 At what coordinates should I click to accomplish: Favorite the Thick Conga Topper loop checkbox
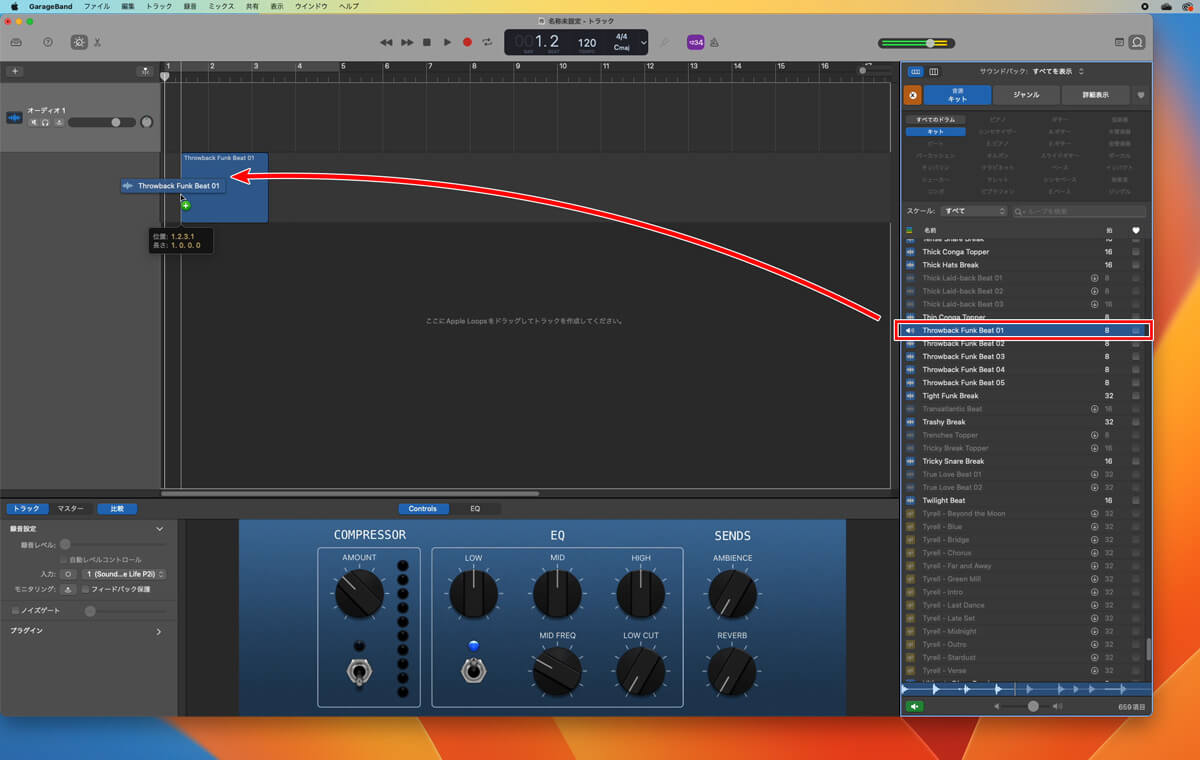click(1136, 252)
